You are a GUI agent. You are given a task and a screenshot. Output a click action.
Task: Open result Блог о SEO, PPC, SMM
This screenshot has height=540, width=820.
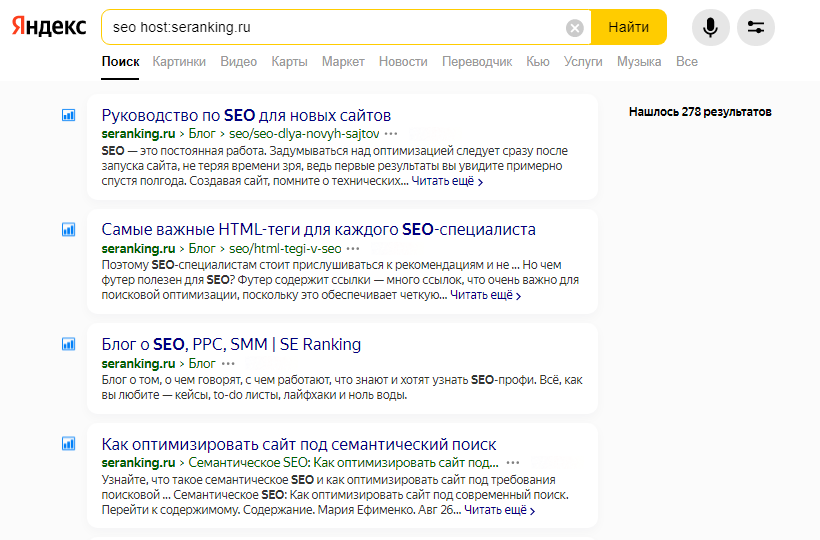point(231,344)
